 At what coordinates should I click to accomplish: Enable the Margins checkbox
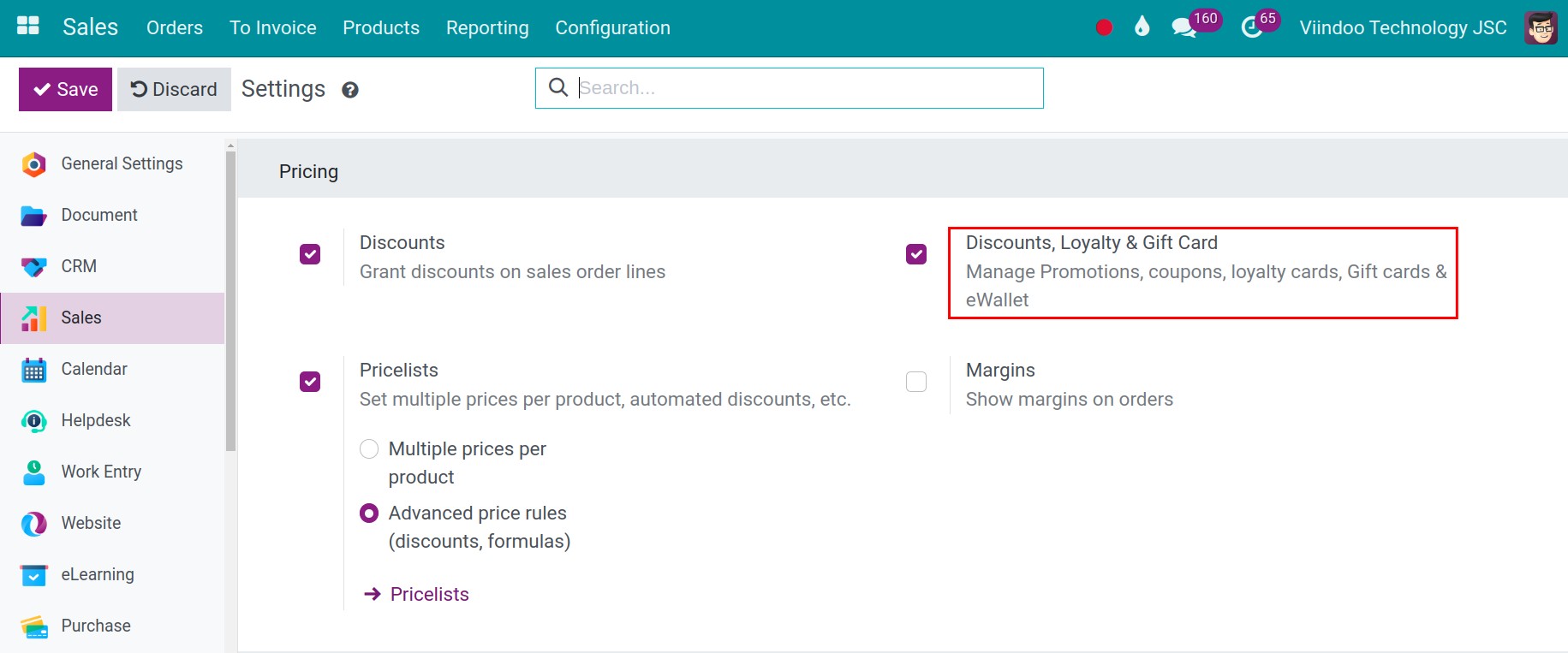[x=916, y=382]
